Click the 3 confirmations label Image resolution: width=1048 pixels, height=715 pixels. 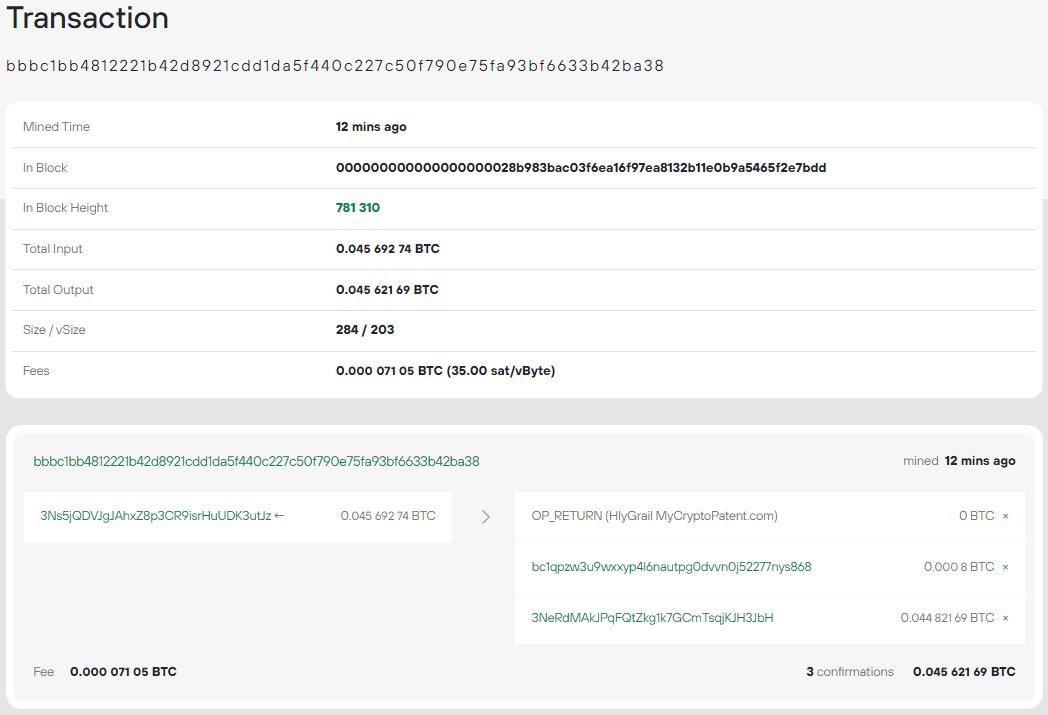tap(850, 672)
